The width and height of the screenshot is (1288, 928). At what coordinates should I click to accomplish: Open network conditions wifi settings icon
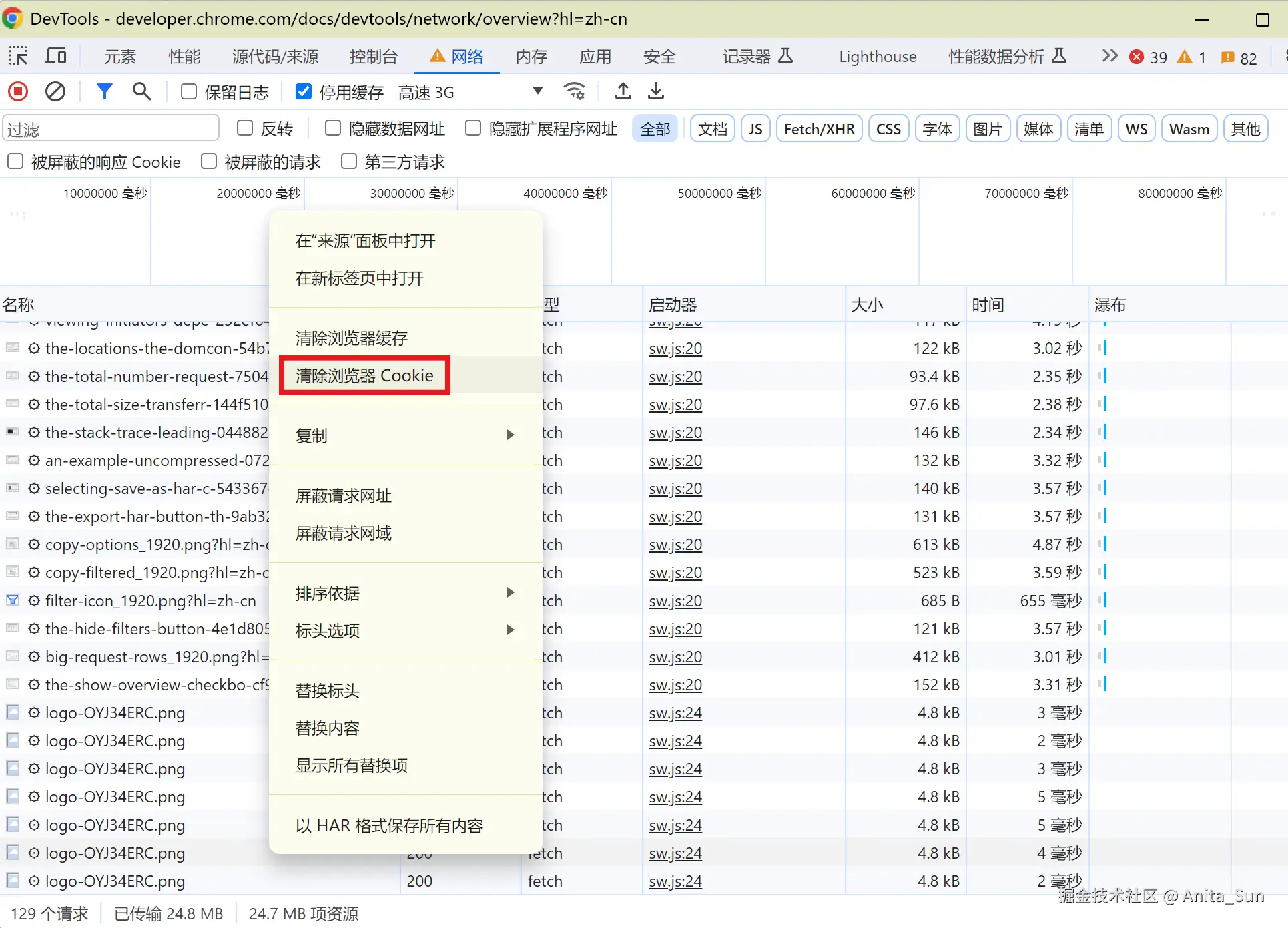tap(574, 91)
